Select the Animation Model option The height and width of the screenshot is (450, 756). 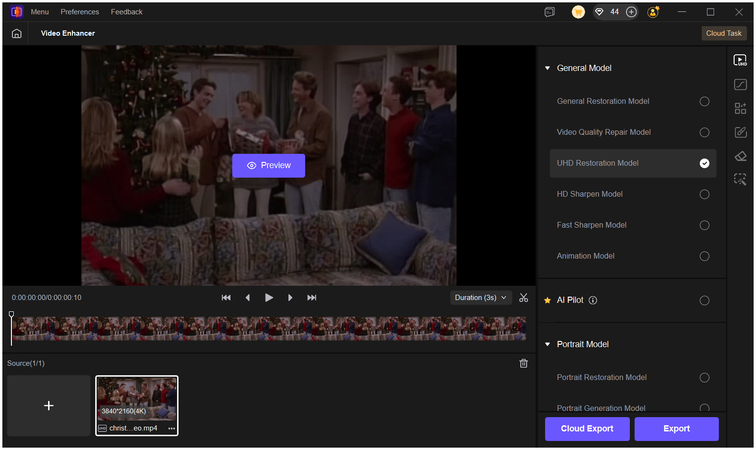pos(704,256)
